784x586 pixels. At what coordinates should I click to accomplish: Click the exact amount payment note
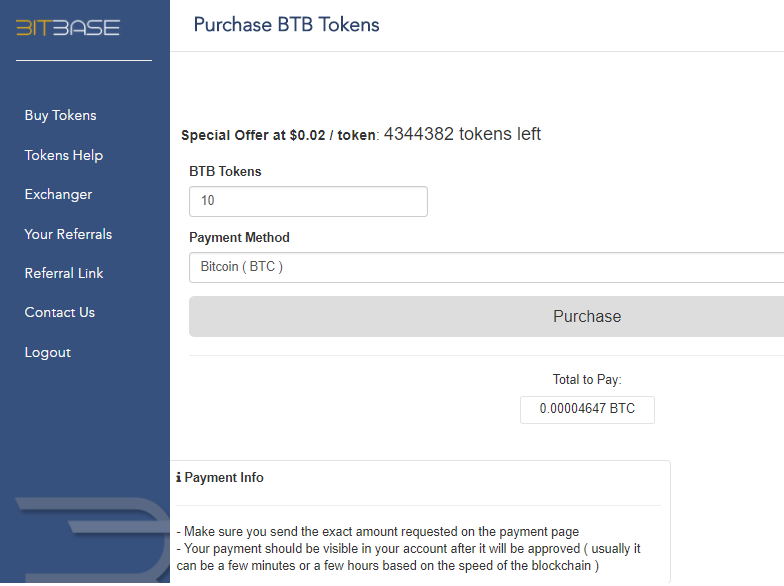tap(378, 532)
